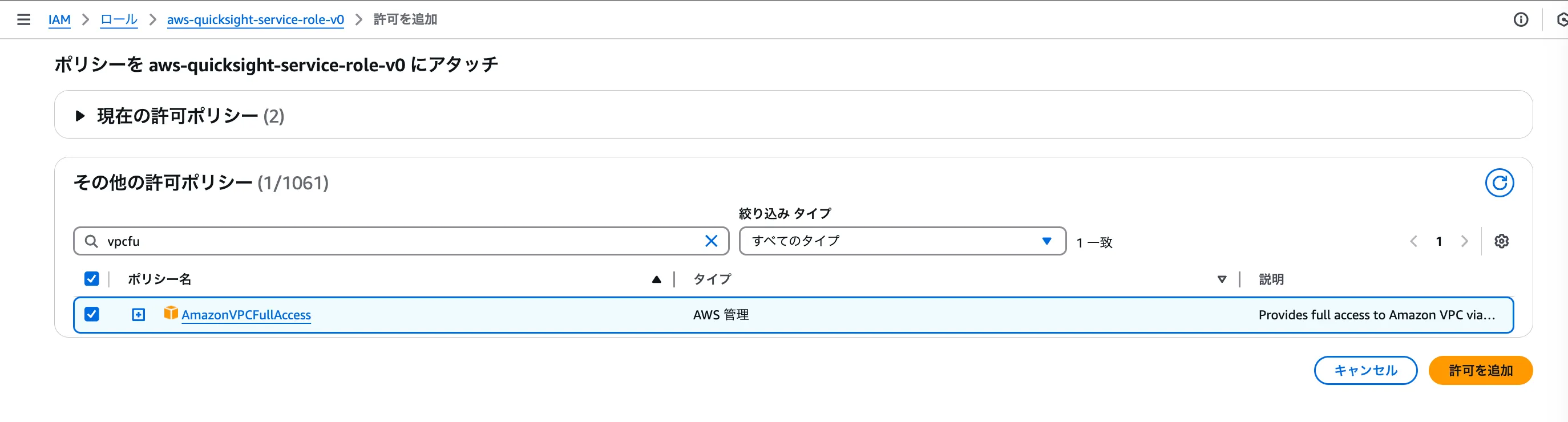Expand AmazonVPCFullAccess policy details
Viewport: 1568px width, 422px height.
[139, 314]
